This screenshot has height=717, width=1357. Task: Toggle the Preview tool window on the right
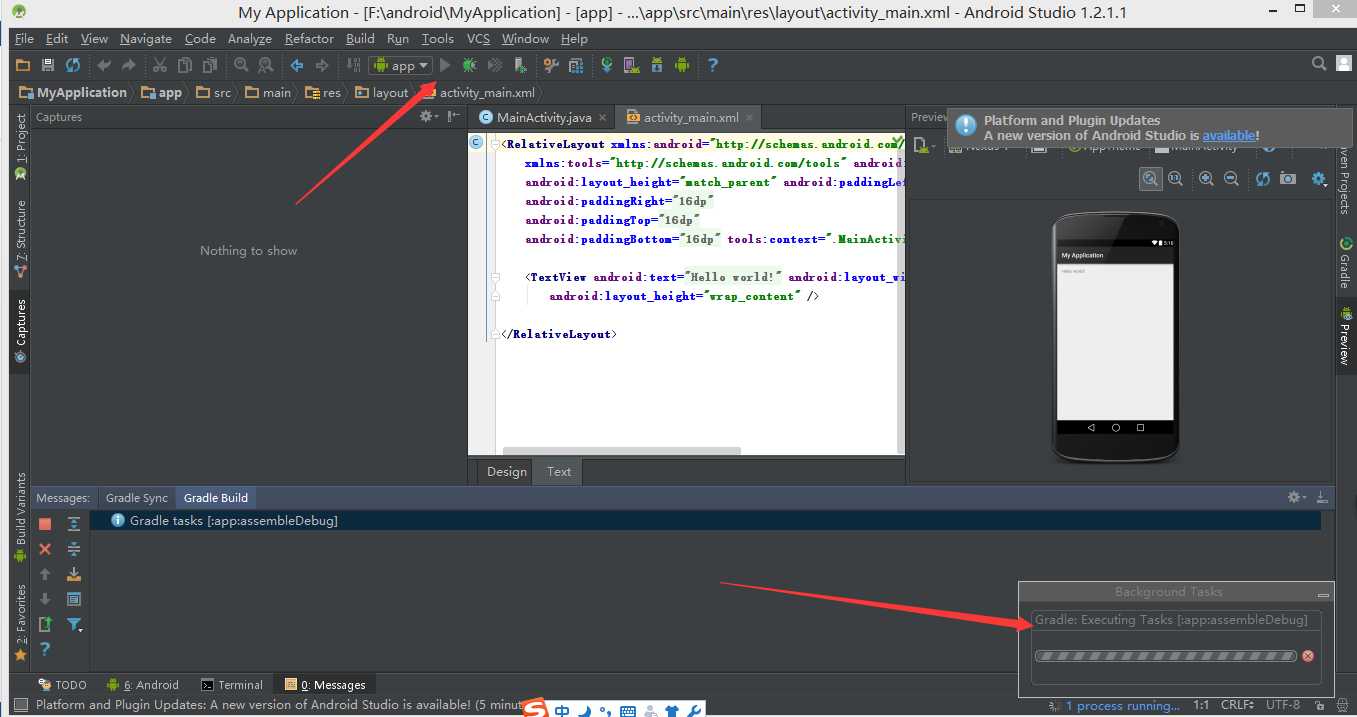[1346, 337]
